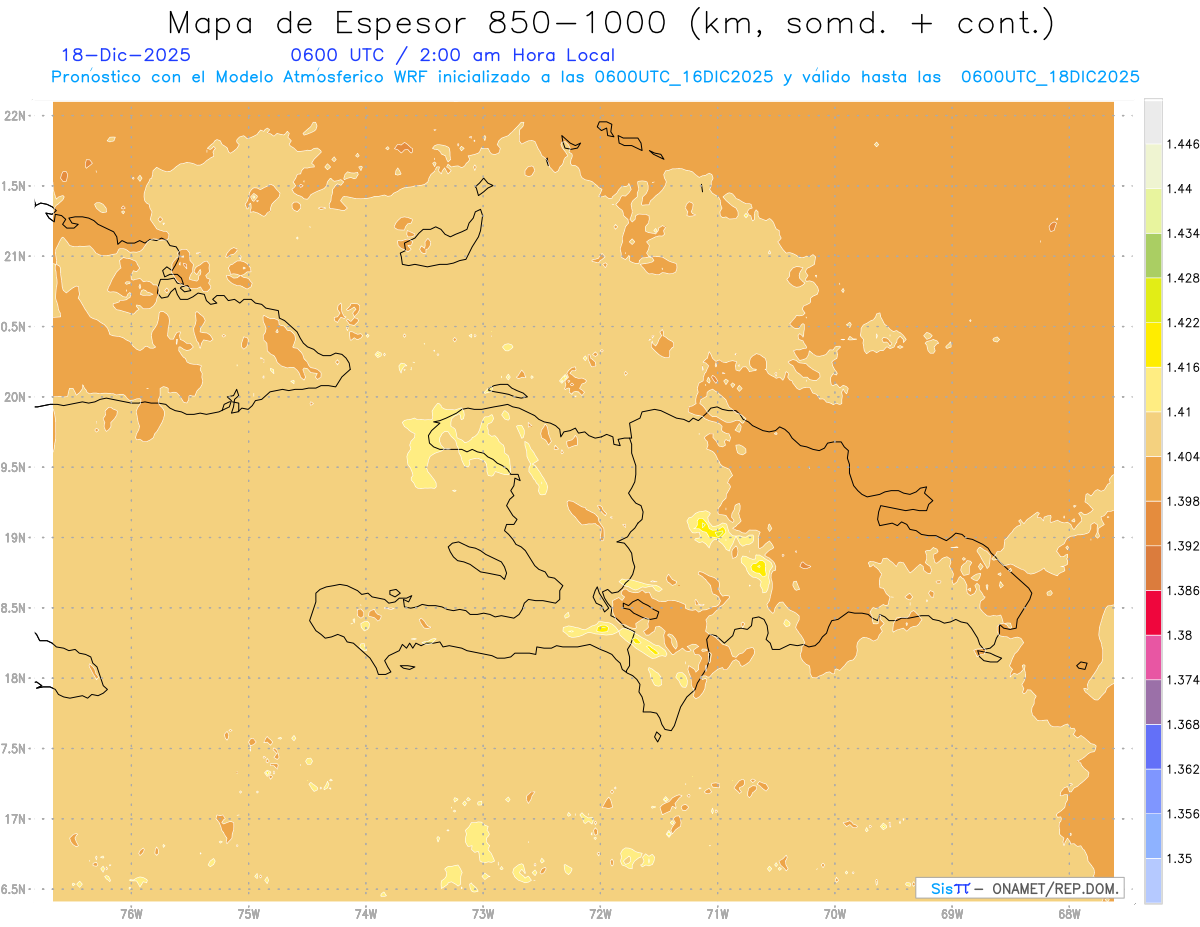Select the "75W" longitude label
Image resolution: width=1200 pixels, height=927 pixels.
[x=249, y=914]
